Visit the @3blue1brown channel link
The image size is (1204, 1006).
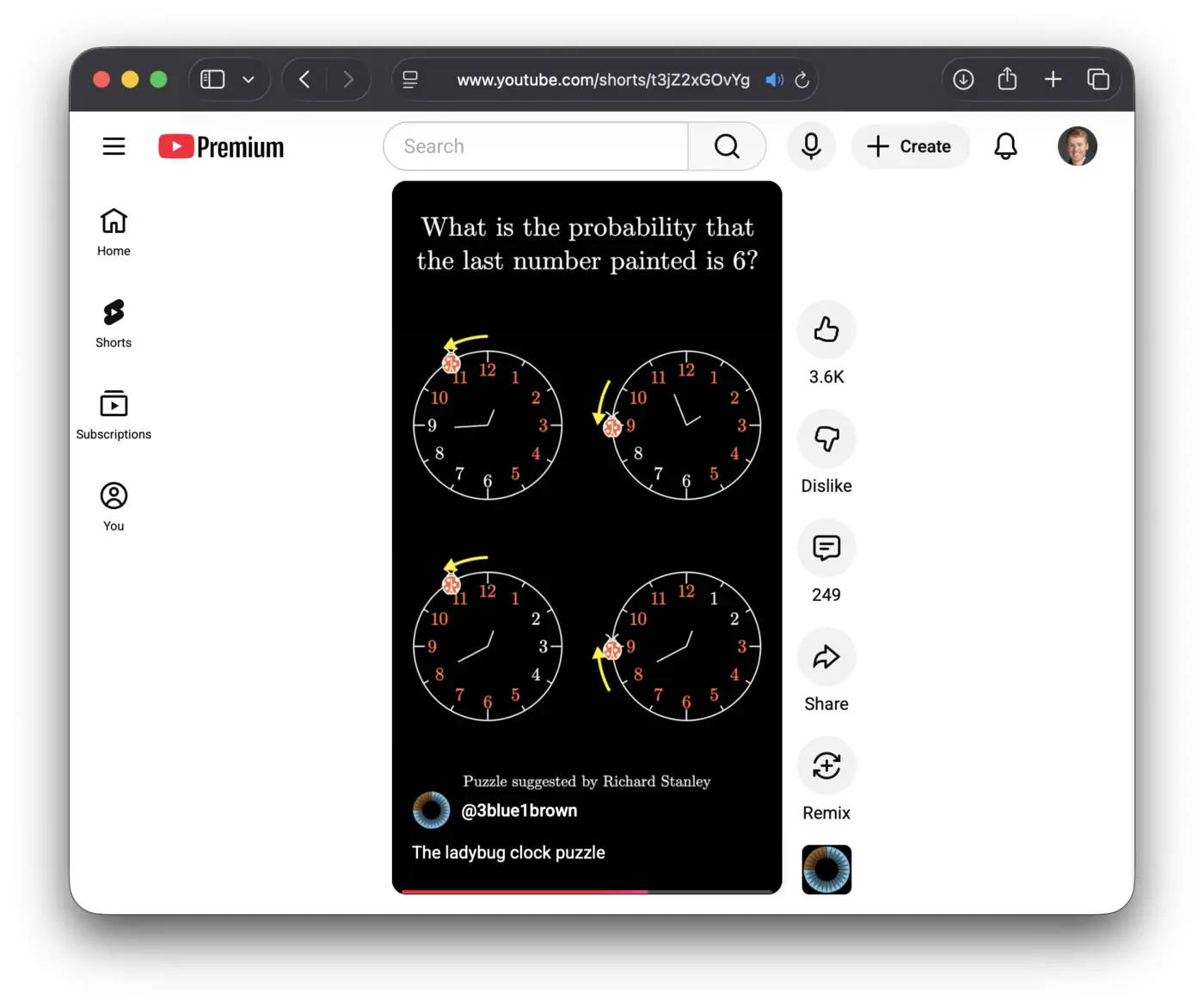pyautogui.click(x=519, y=810)
